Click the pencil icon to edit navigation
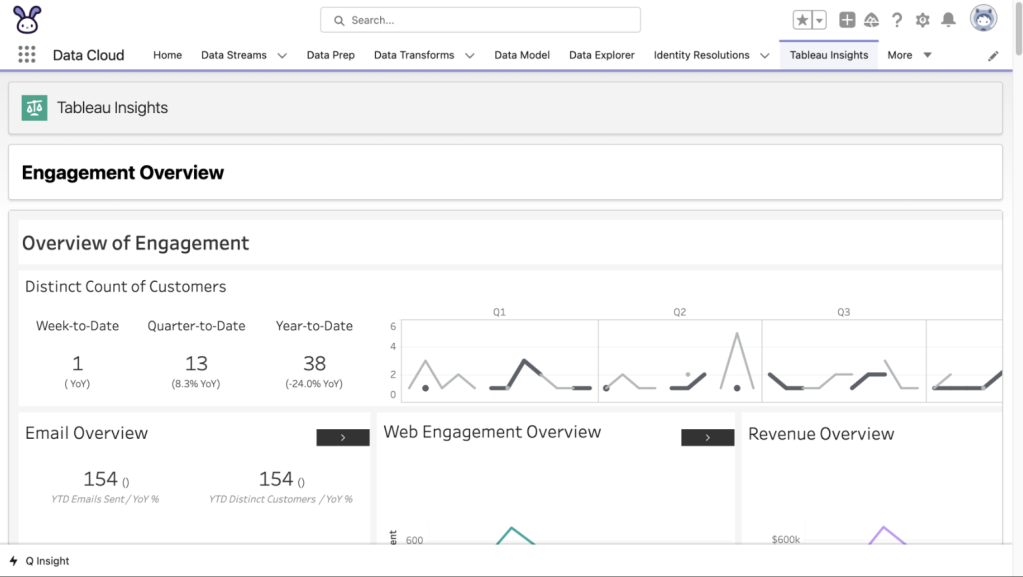 point(993,56)
